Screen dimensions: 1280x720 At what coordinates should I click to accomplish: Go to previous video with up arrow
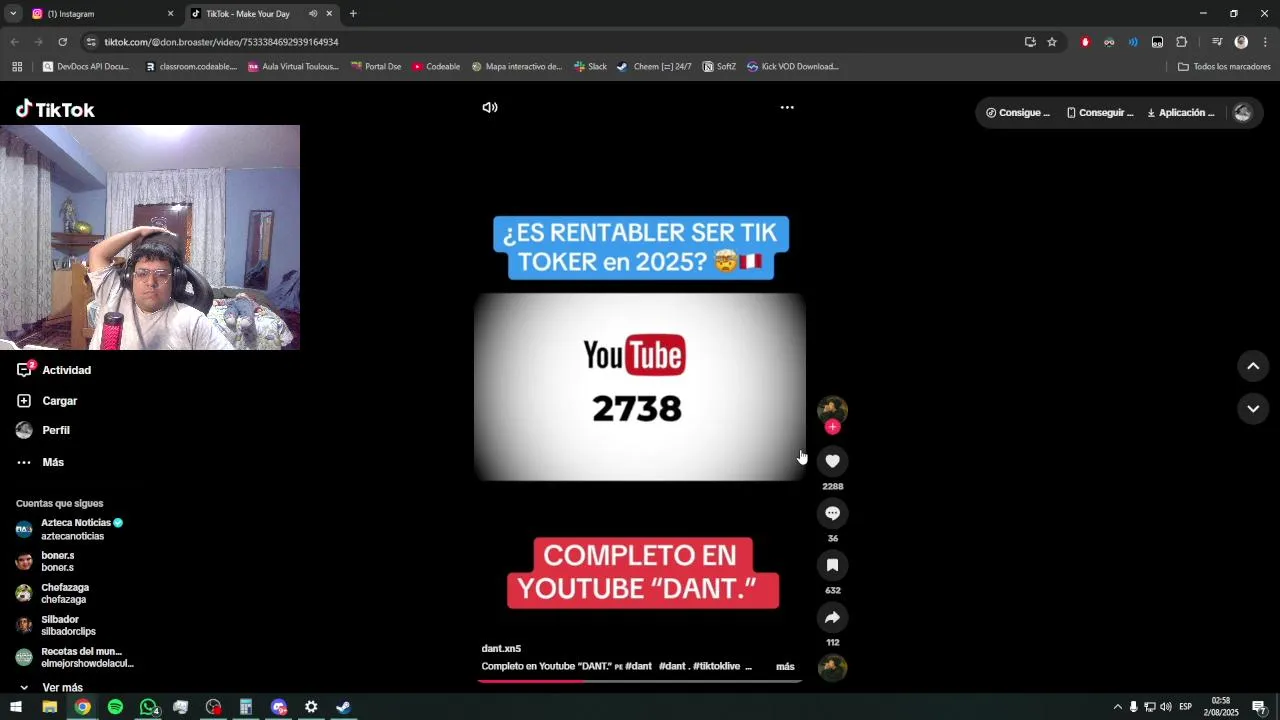point(1253,366)
